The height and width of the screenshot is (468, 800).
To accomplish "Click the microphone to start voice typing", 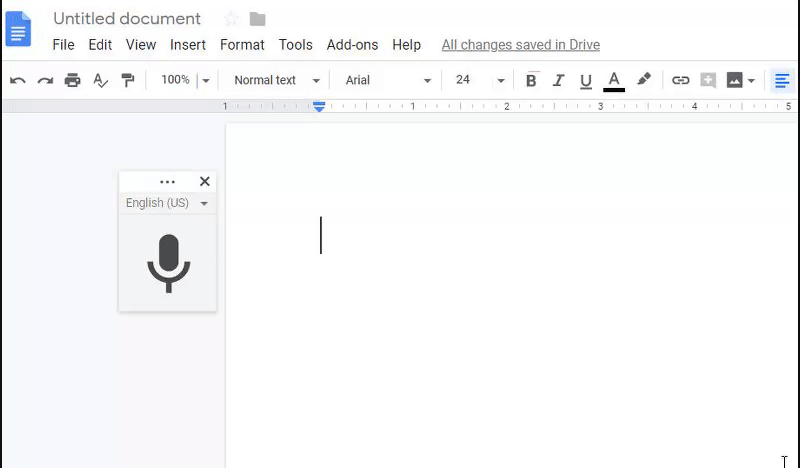I will pos(168,263).
